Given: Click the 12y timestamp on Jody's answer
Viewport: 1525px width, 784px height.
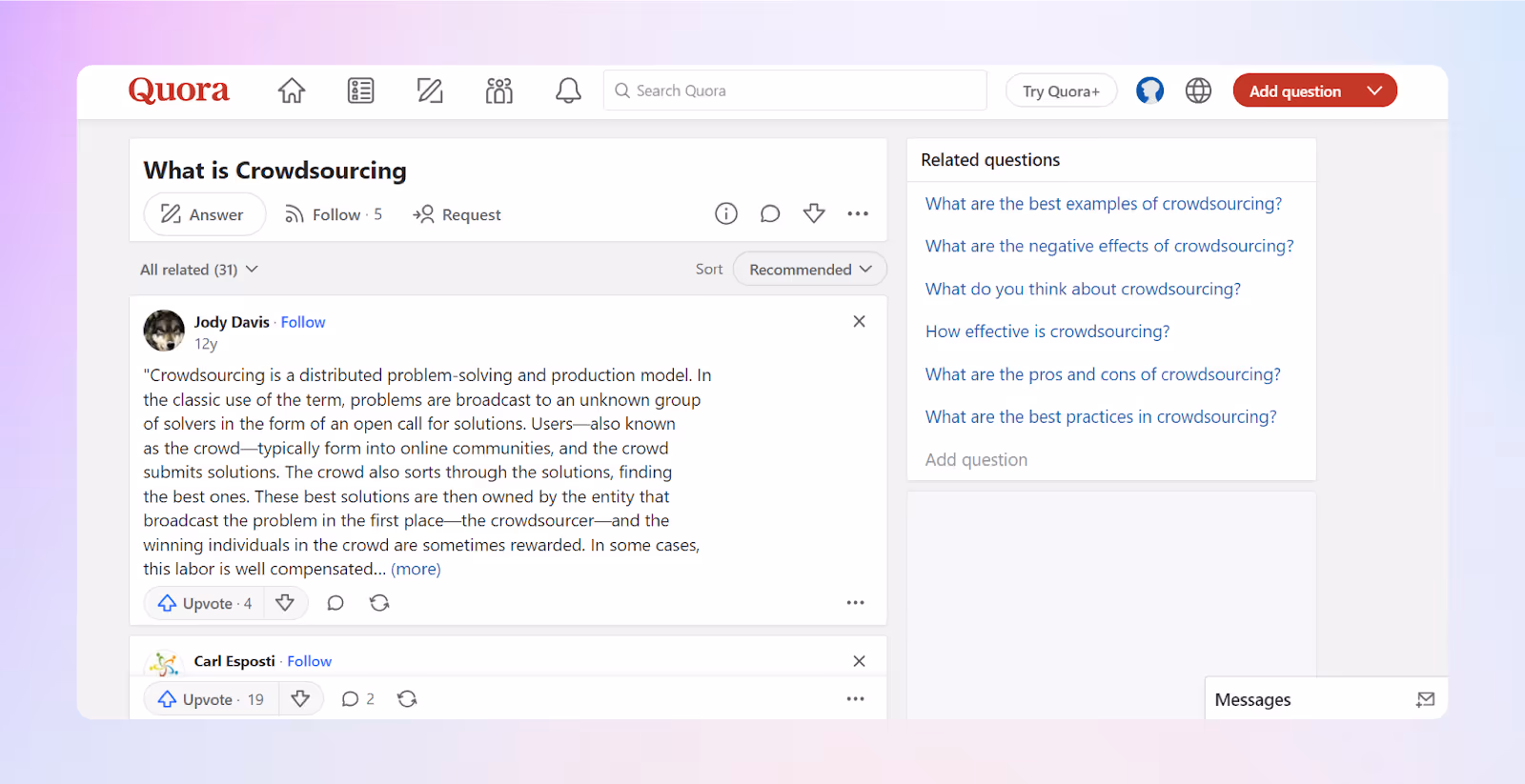Looking at the screenshot, I should pos(206,344).
